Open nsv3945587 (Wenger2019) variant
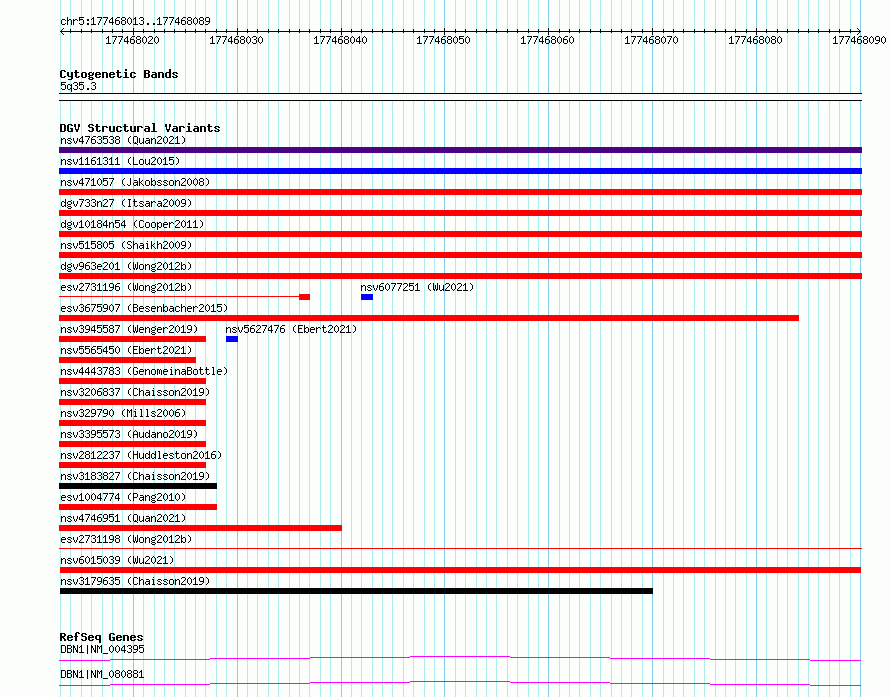 tap(129, 329)
